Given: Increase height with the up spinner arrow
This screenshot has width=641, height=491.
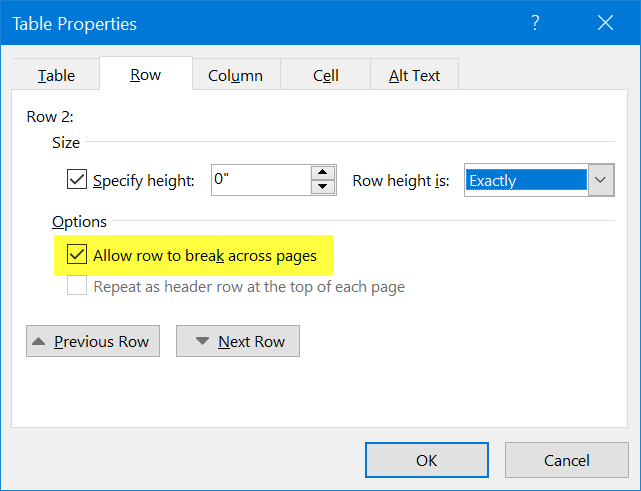Looking at the screenshot, I should click(322, 173).
